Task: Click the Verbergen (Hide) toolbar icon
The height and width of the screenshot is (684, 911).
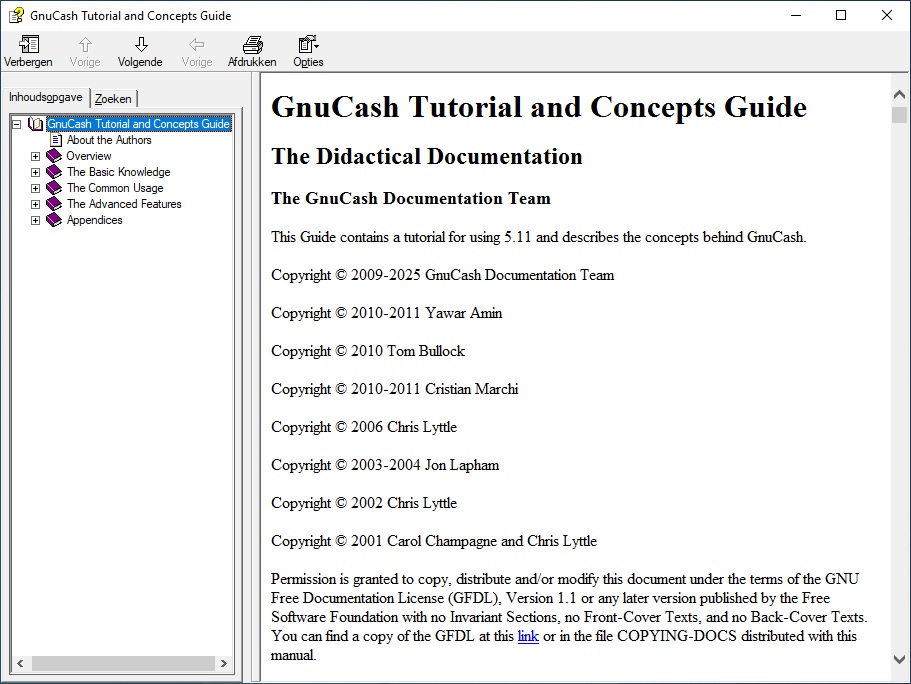Action: (28, 45)
